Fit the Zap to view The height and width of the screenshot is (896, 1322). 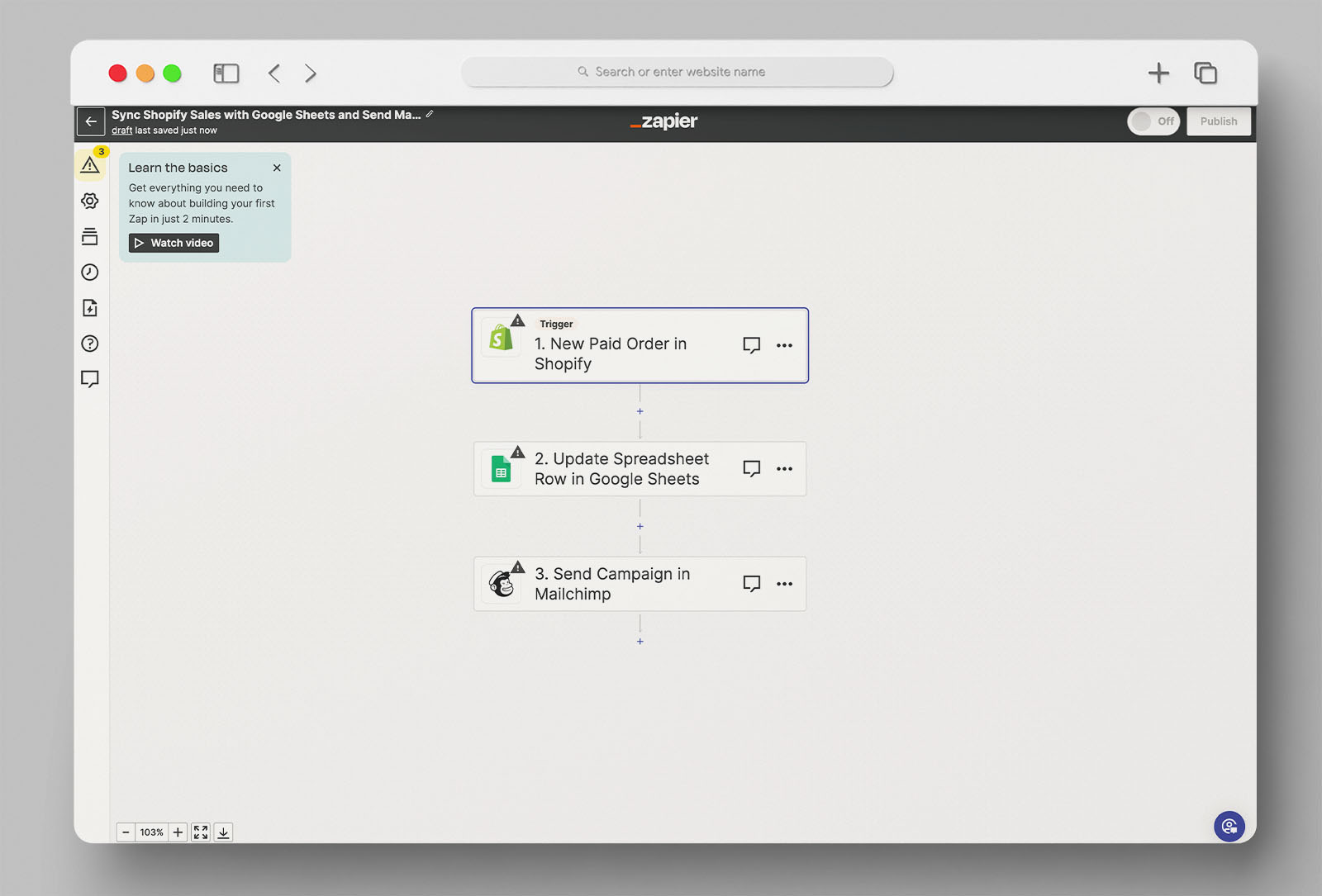201,832
